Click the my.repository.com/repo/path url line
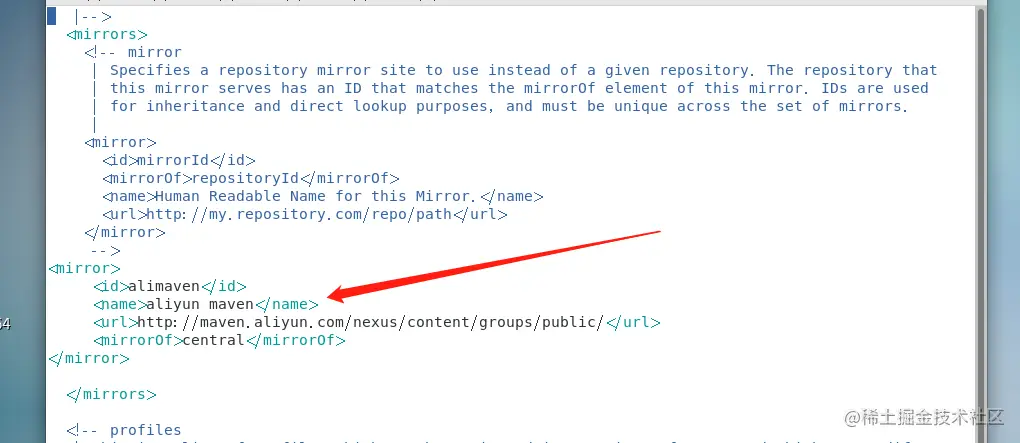This screenshot has width=1020, height=443. pos(304,214)
